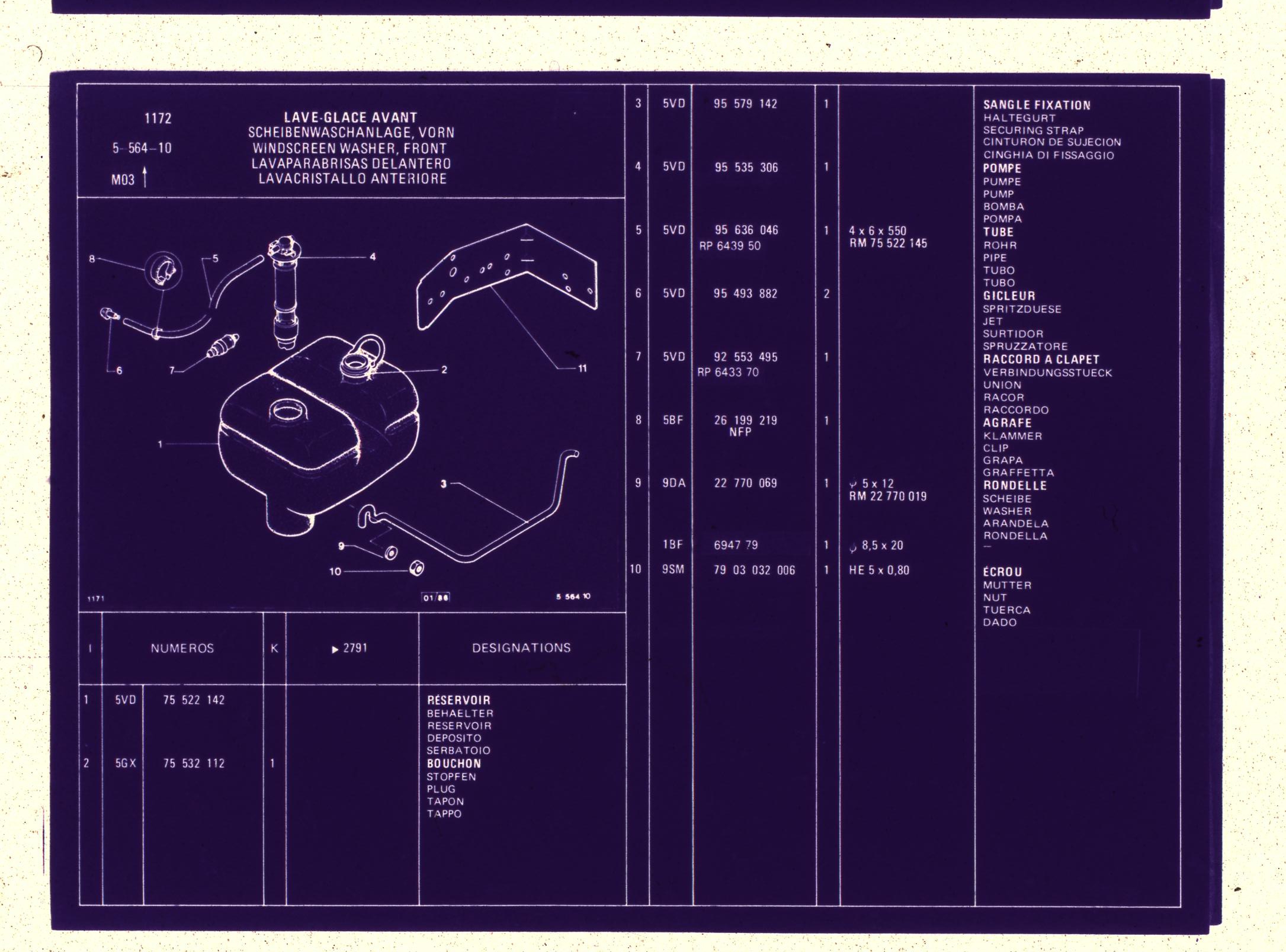Select part number '95 636 046'
This screenshot has width=1286, height=952.
point(746,230)
